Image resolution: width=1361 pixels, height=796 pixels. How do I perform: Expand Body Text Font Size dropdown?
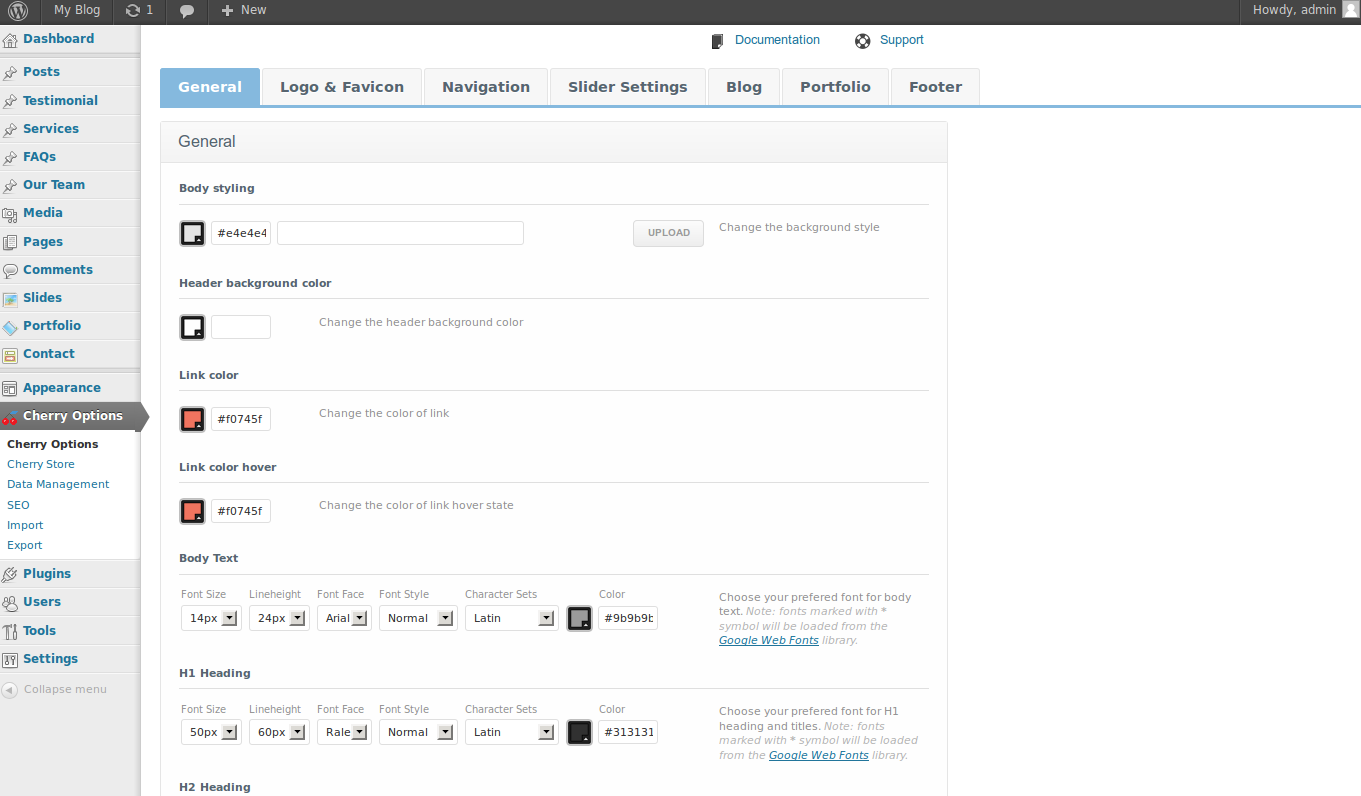229,618
